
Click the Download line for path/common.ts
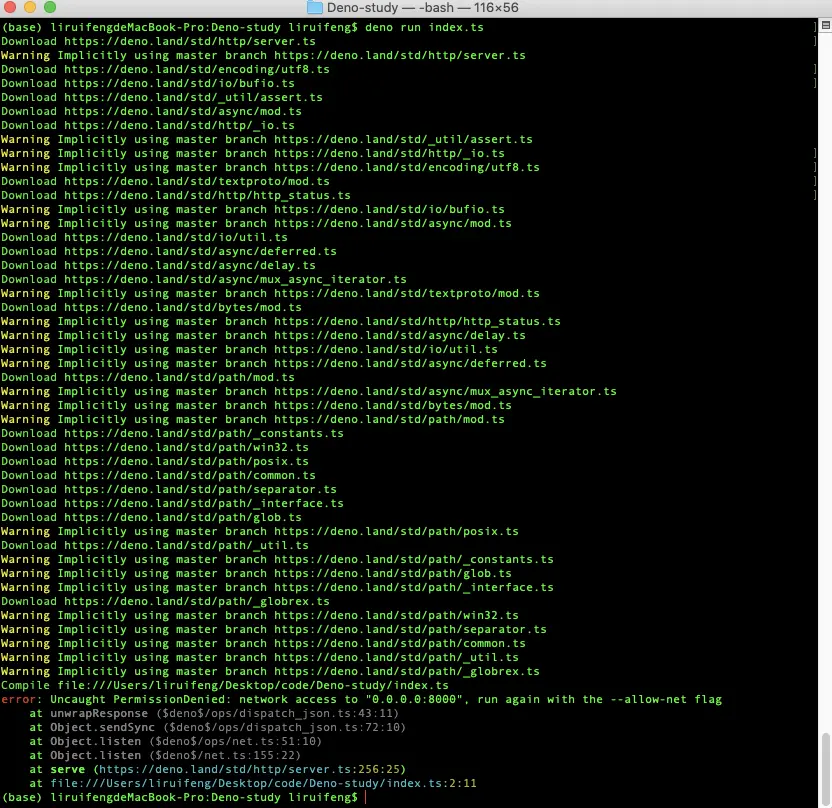click(158, 475)
